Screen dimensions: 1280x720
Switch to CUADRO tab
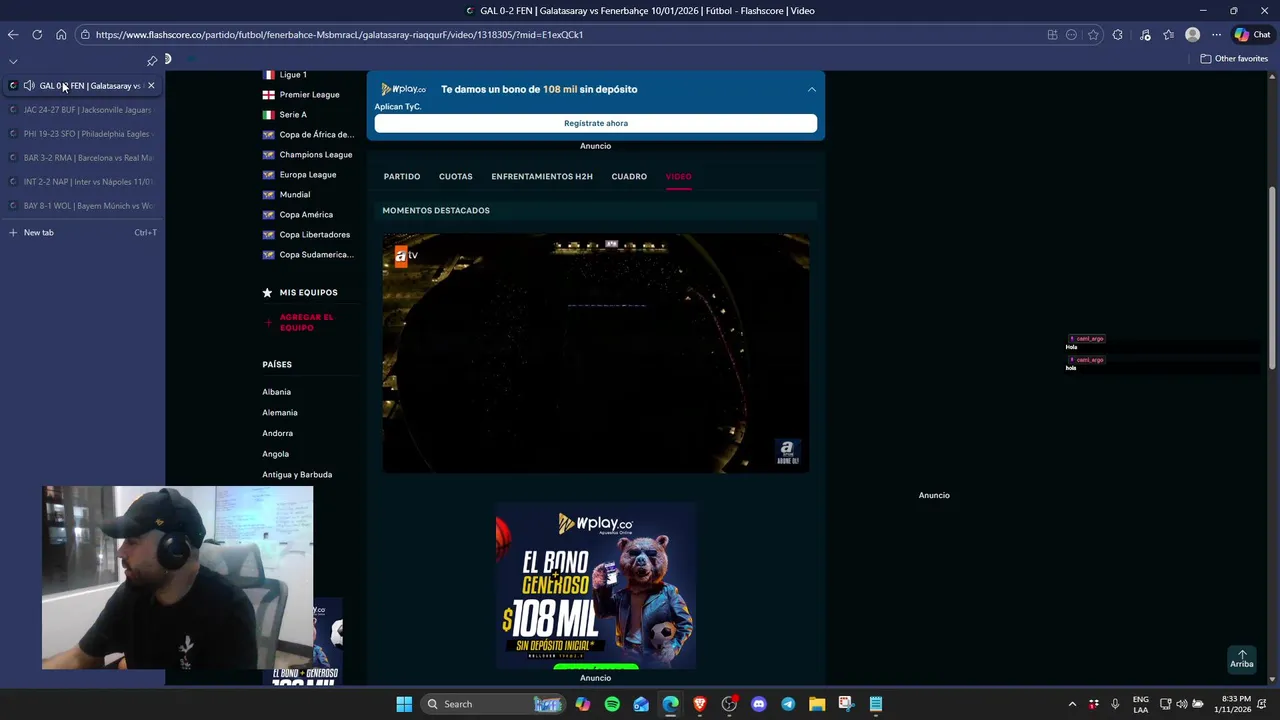(629, 177)
